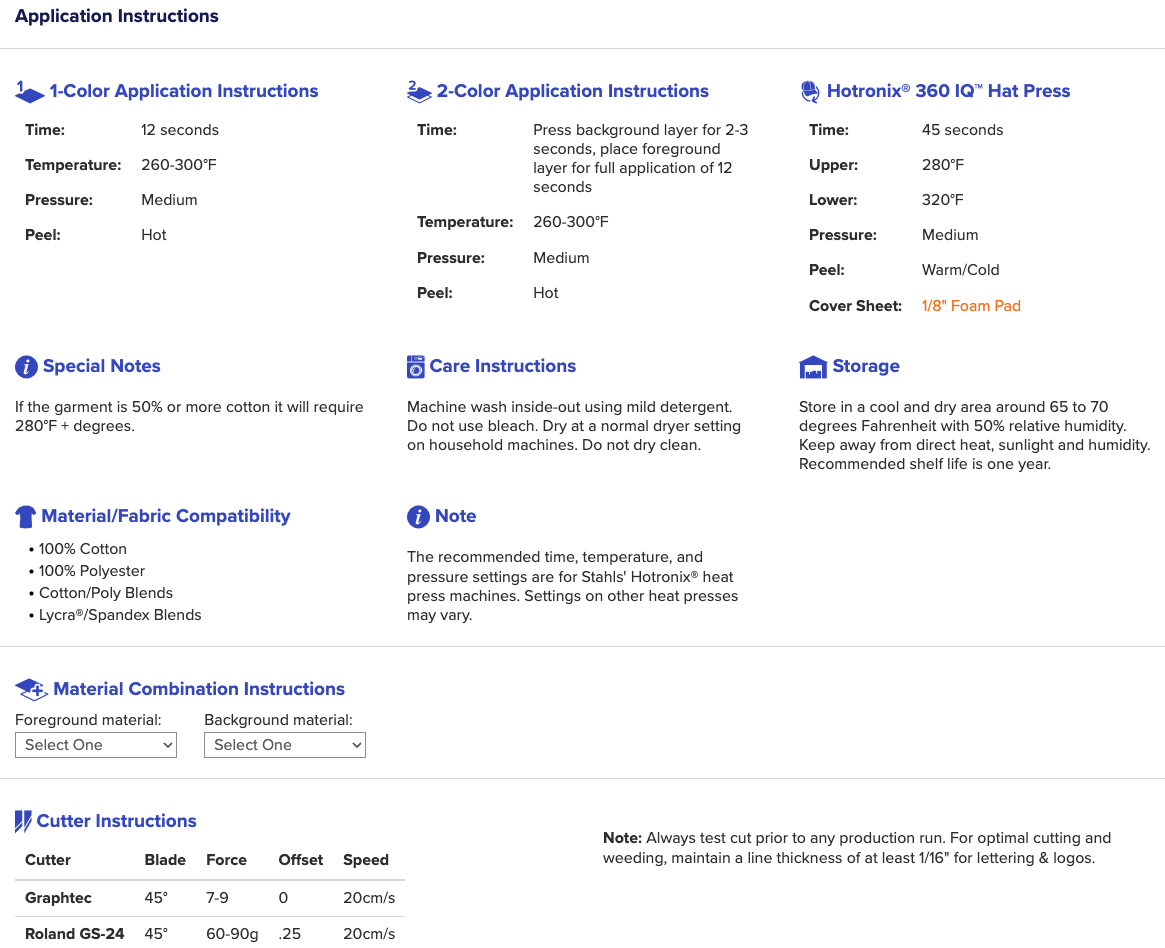Click the Cutter Instructions heading
The image size is (1165, 948).
[x=117, y=821]
